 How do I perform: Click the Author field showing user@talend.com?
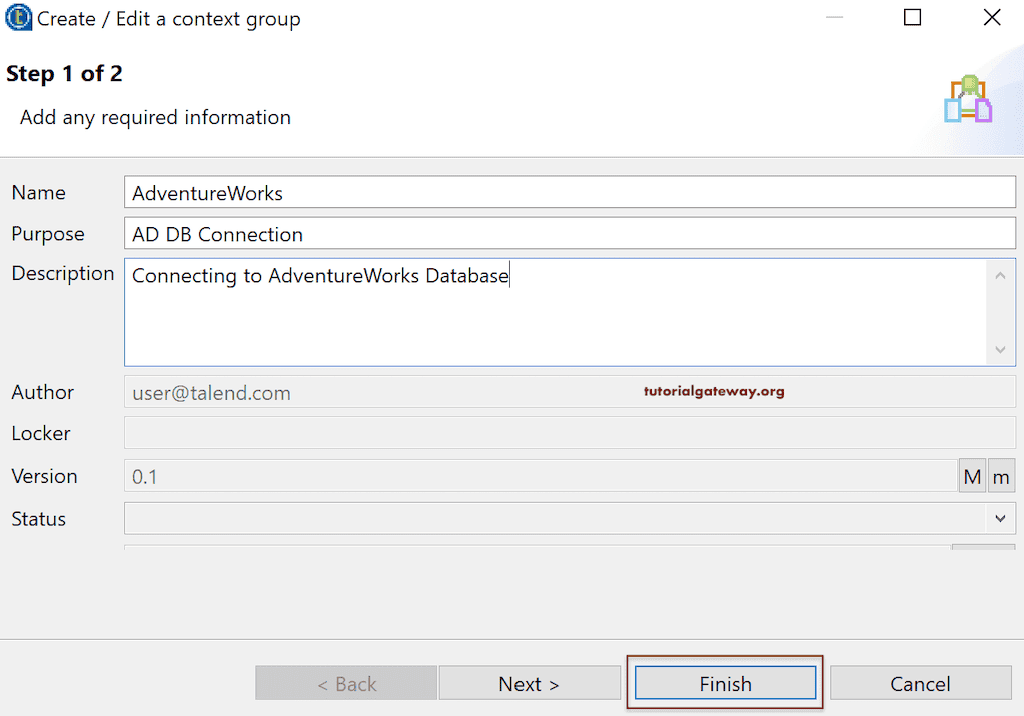pyautogui.click(x=570, y=392)
